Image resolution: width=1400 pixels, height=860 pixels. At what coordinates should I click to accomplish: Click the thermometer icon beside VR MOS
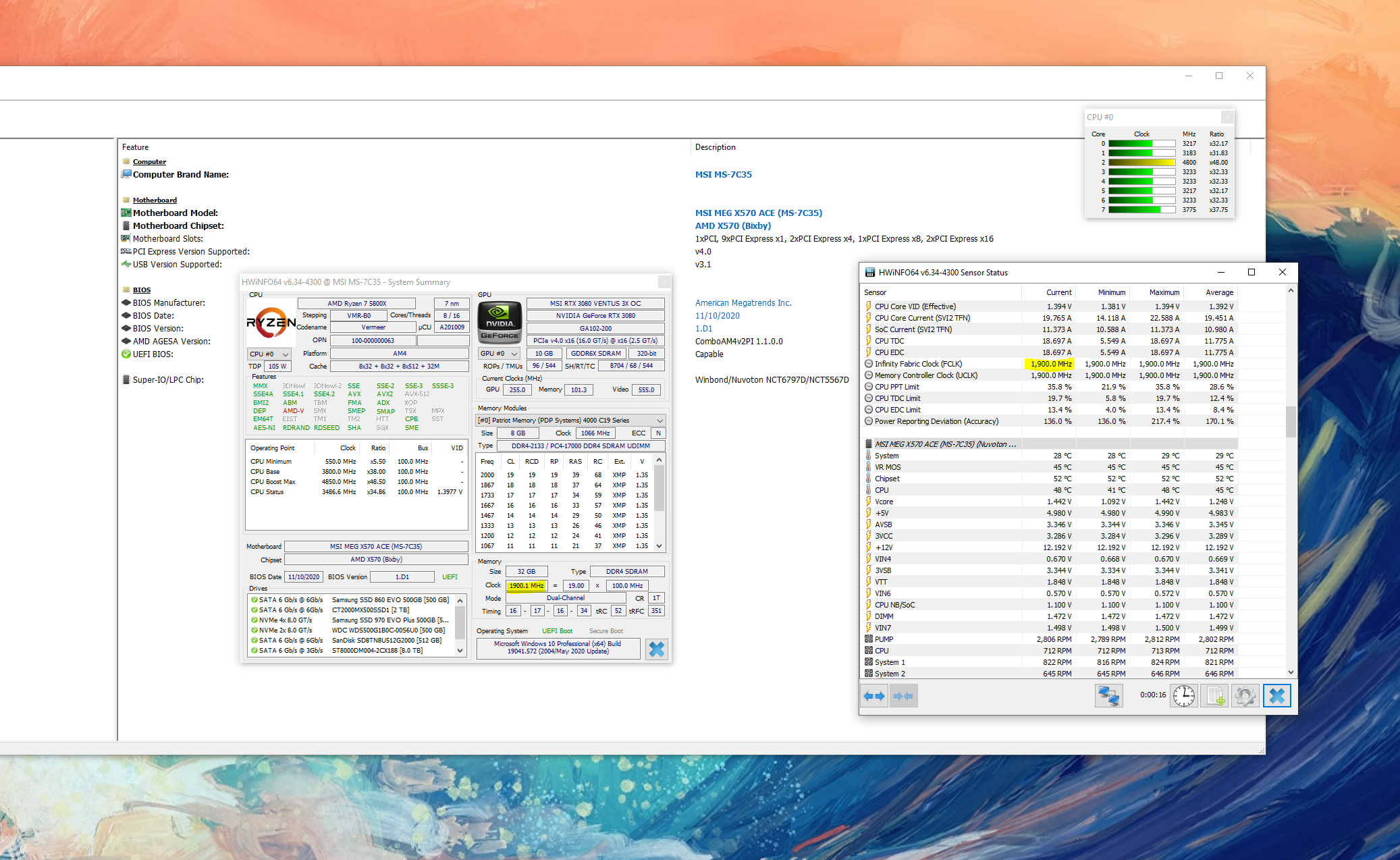(x=869, y=467)
